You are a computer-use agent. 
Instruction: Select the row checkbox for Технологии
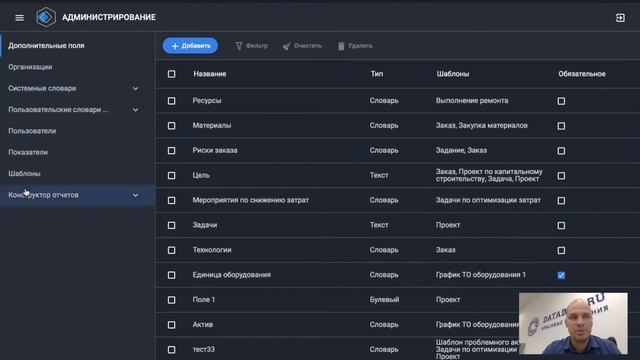171,250
